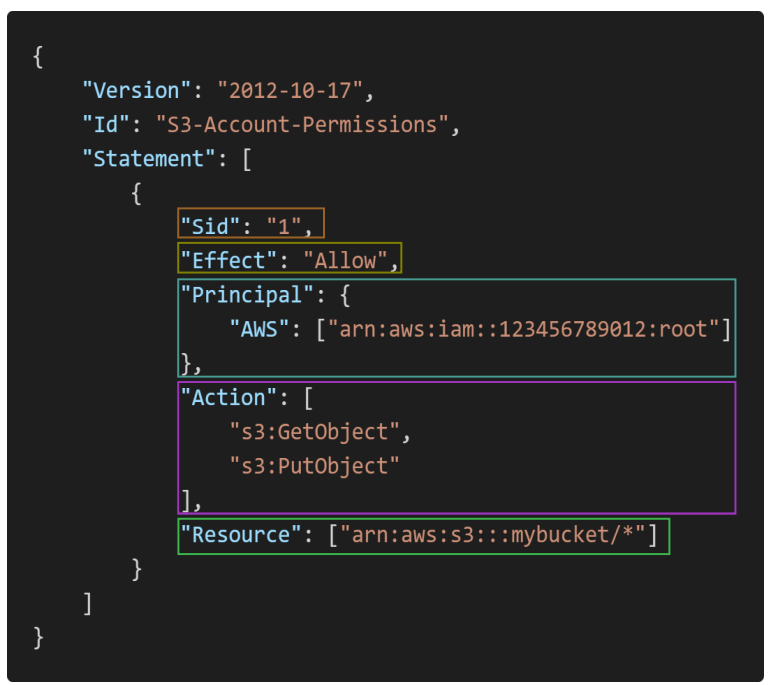The image size is (768, 685).
Task: Select the "2012-10-17" version value
Action: pos(290,91)
